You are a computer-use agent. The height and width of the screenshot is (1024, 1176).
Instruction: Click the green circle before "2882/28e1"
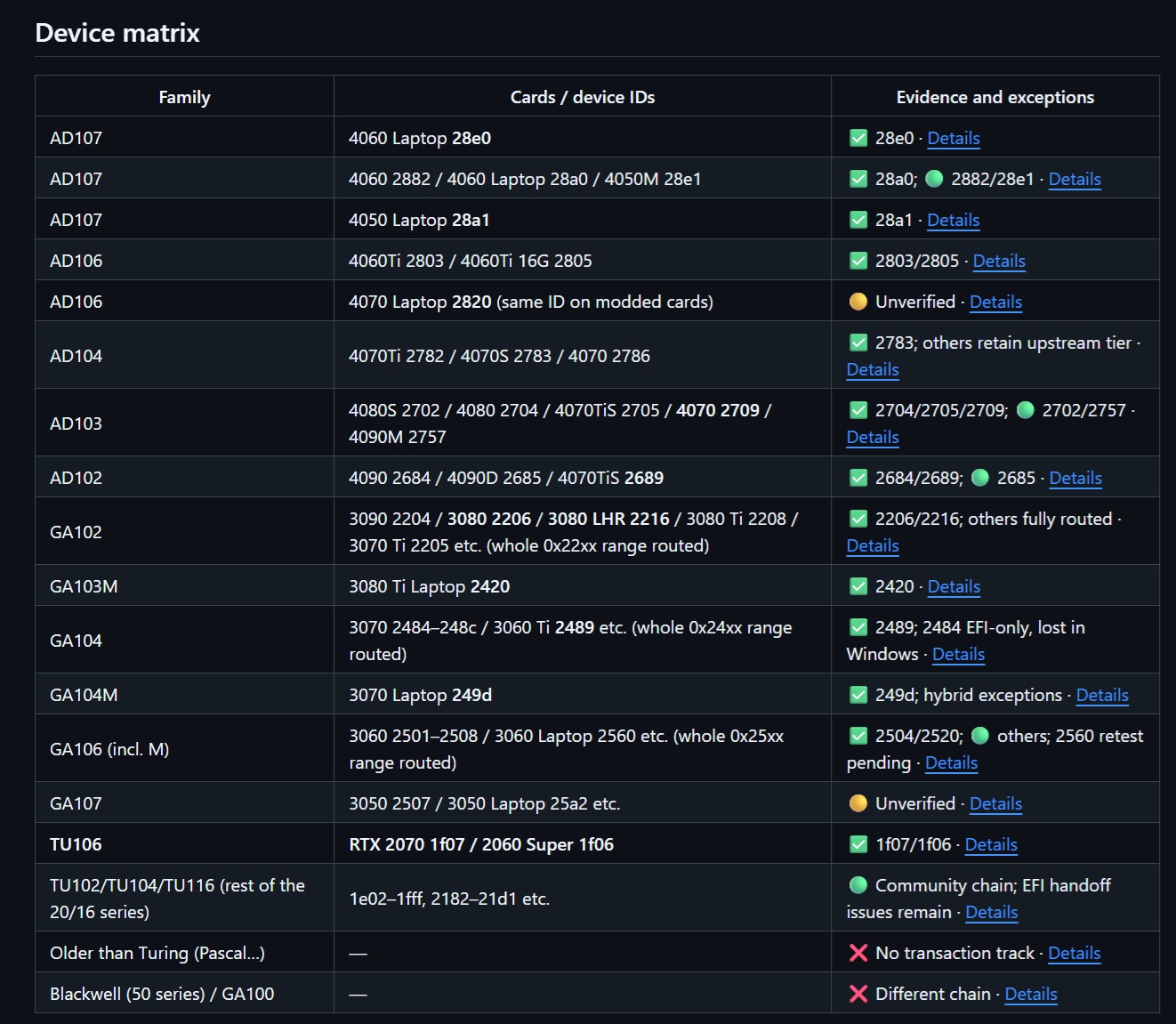[934, 179]
